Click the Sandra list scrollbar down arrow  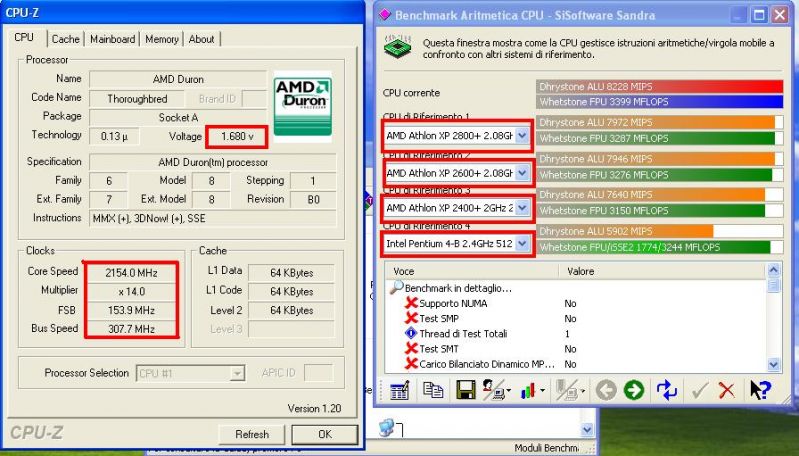click(x=773, y=364)
